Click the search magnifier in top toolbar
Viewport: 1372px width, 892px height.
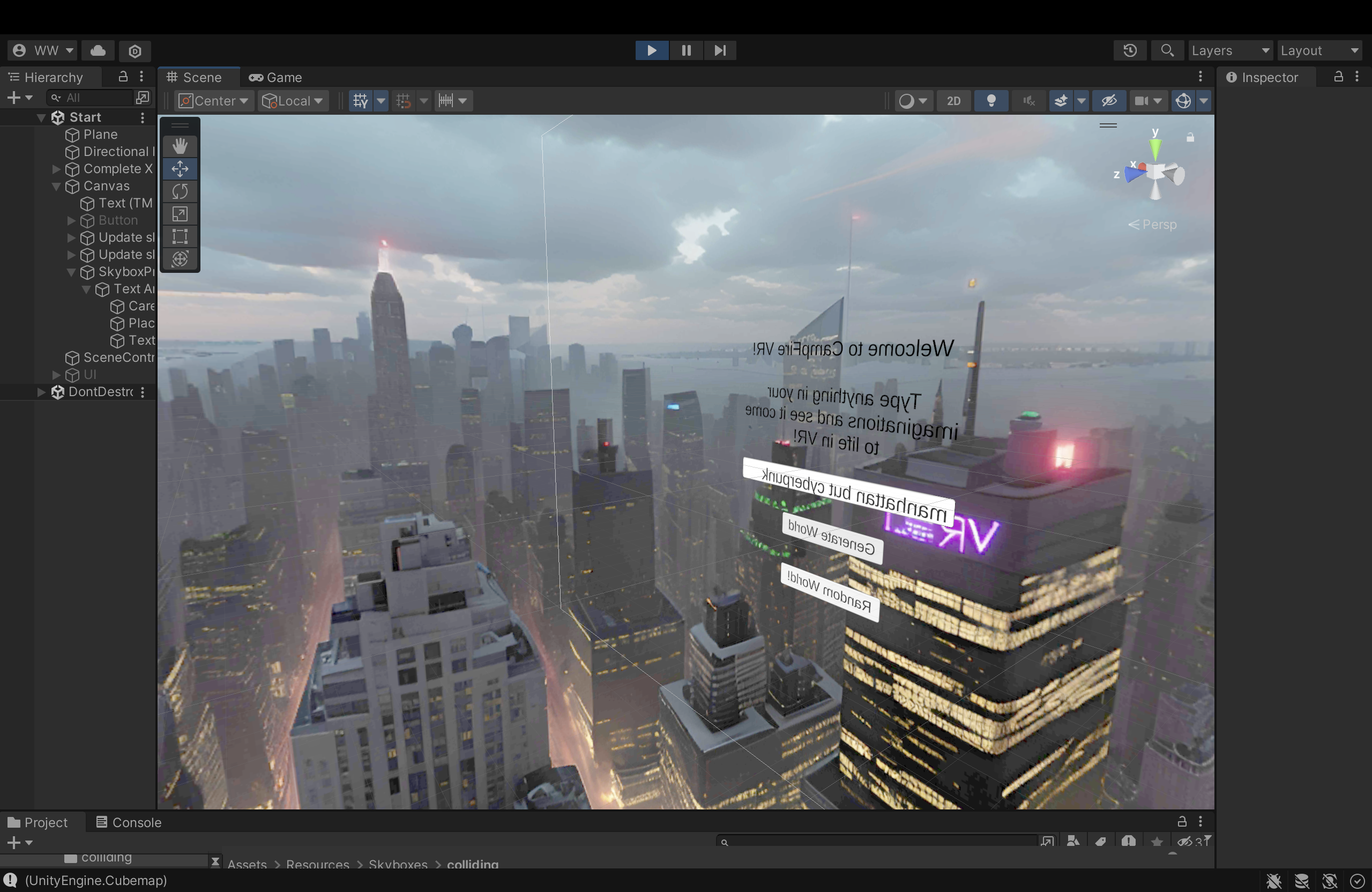tap(1167, 51)
